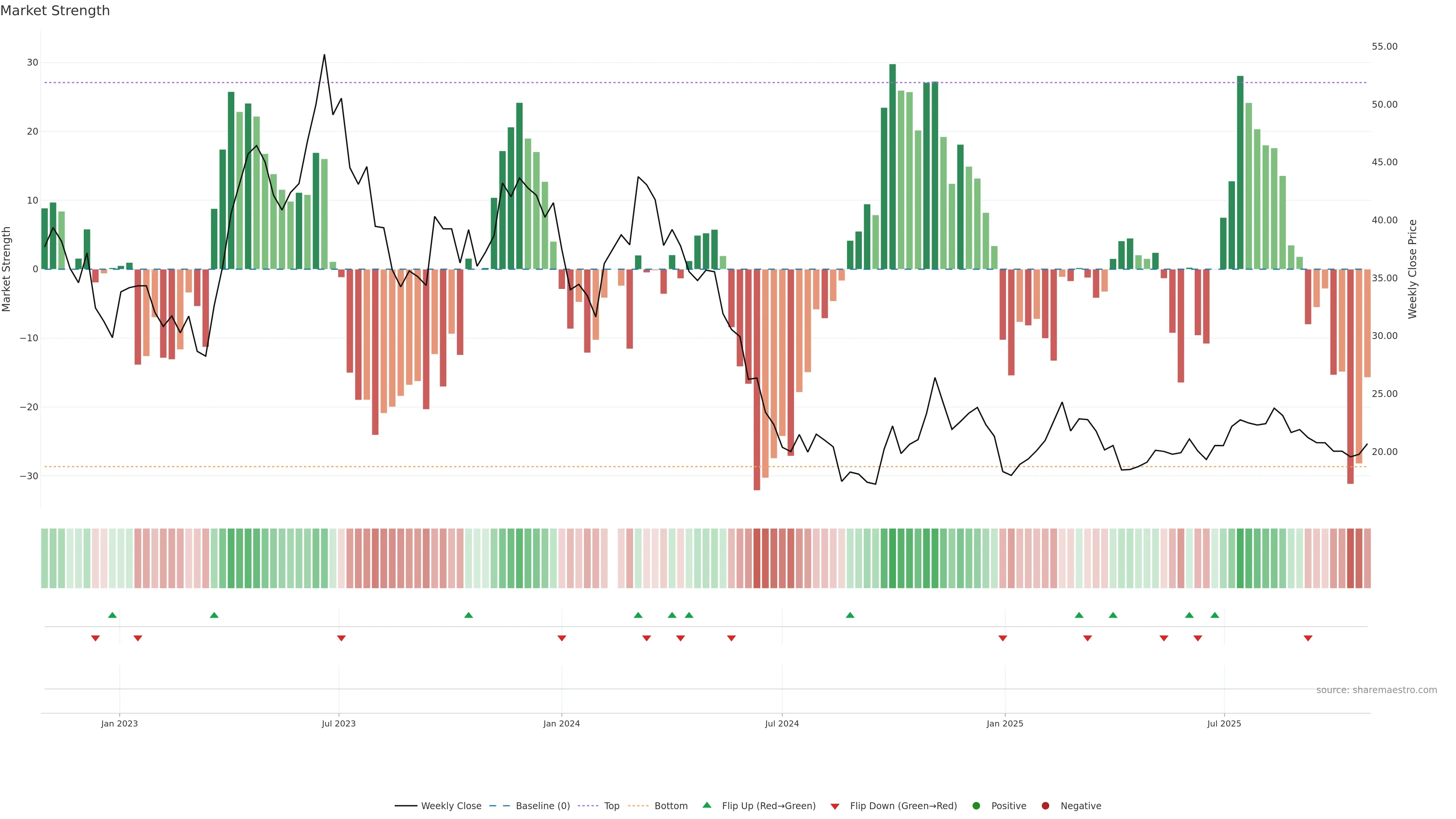This screenshot has height=819, width=1456.
Task: Click the first flip-down marker after Jan 2025
Action: pyautogui.click(x=1087, y=638)
